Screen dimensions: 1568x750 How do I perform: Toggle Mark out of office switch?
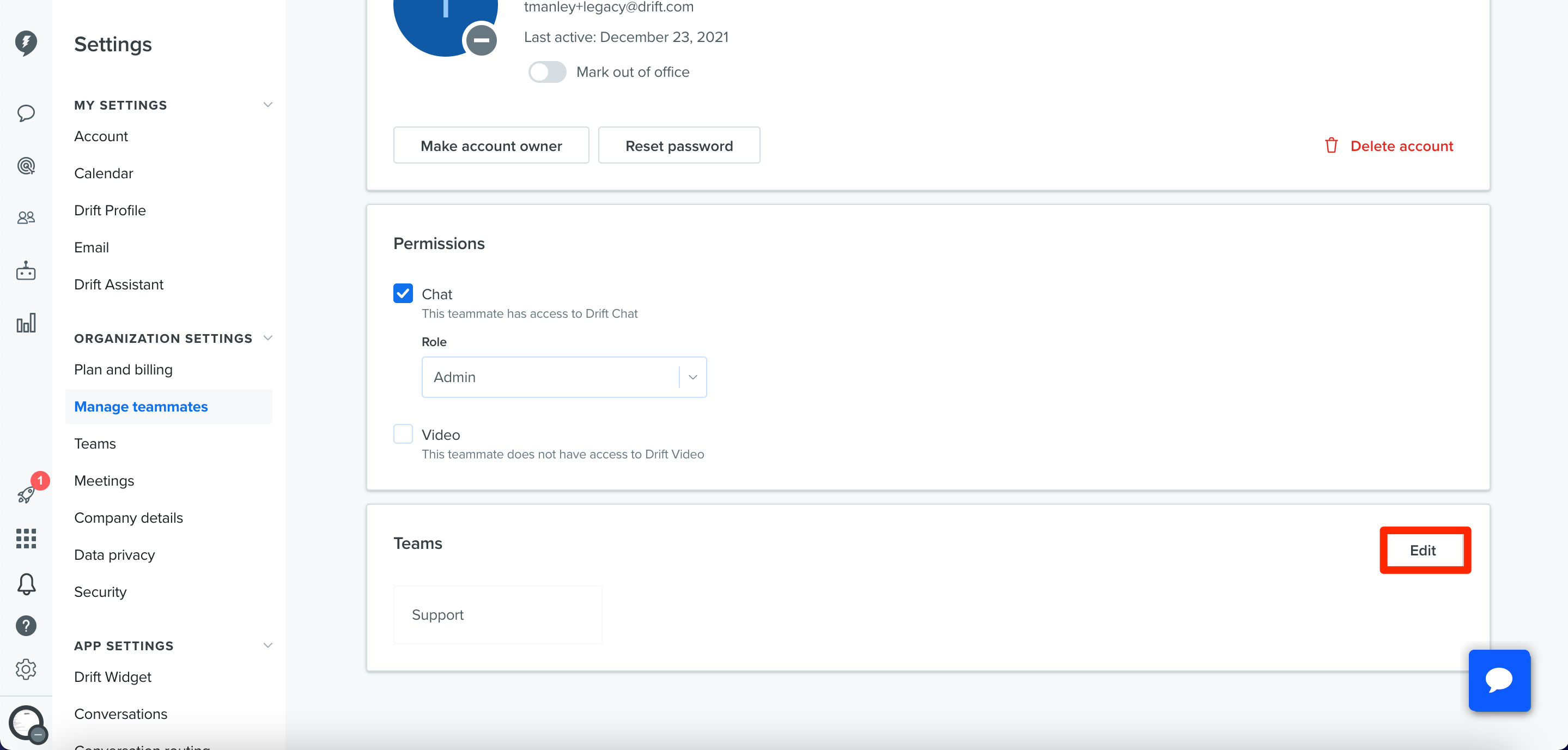(x=546, y=72)
